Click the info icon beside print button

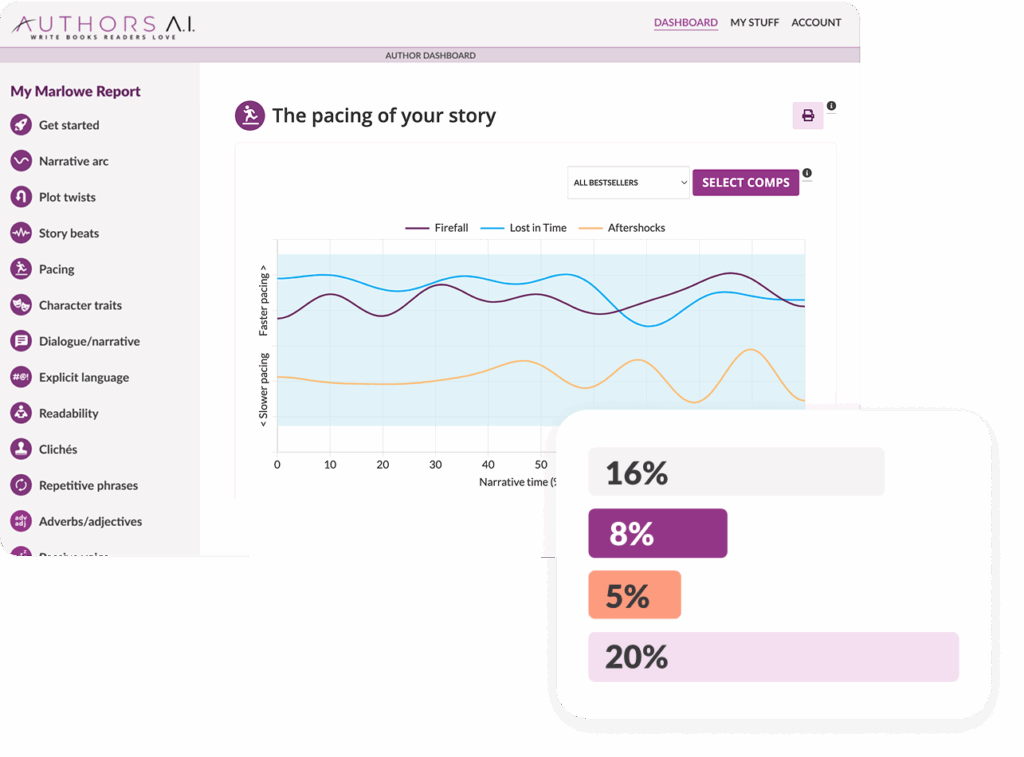tap(831, 106)
